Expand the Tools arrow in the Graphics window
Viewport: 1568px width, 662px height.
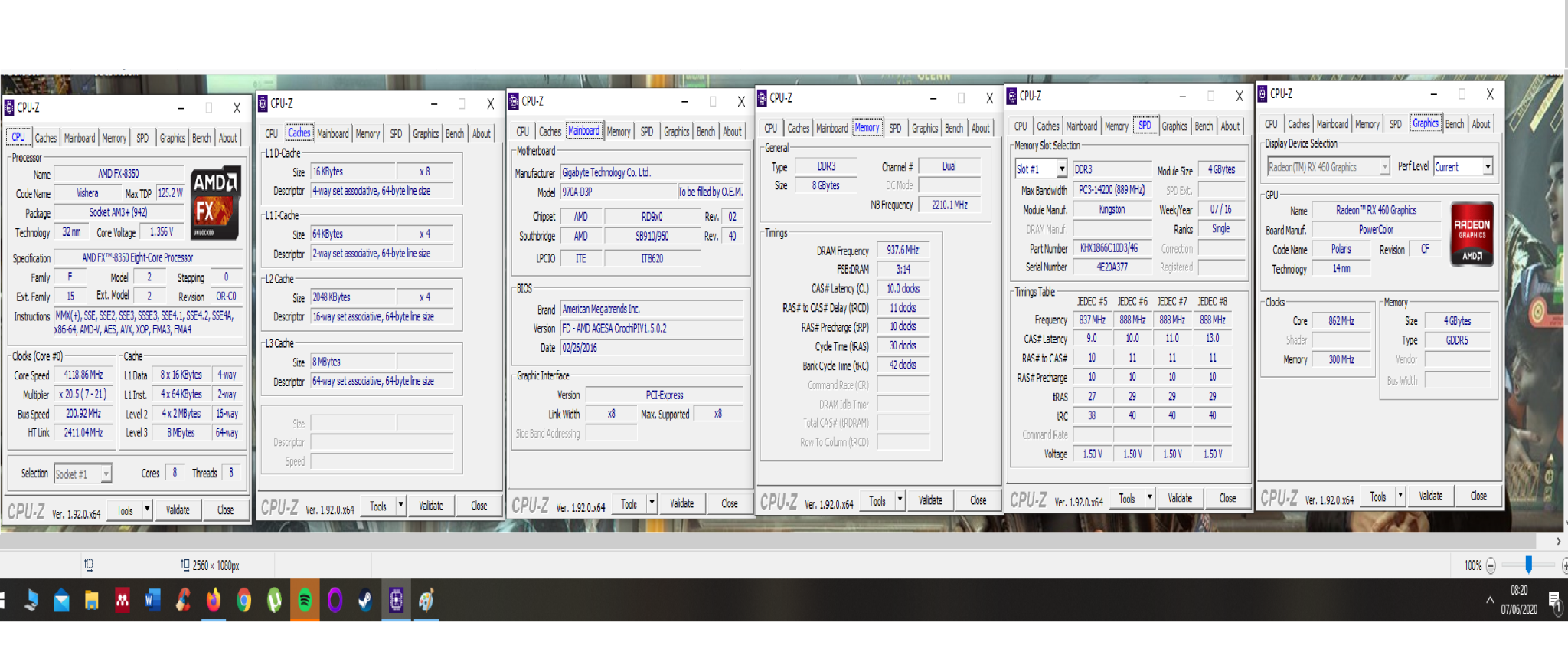[1400, 496]
